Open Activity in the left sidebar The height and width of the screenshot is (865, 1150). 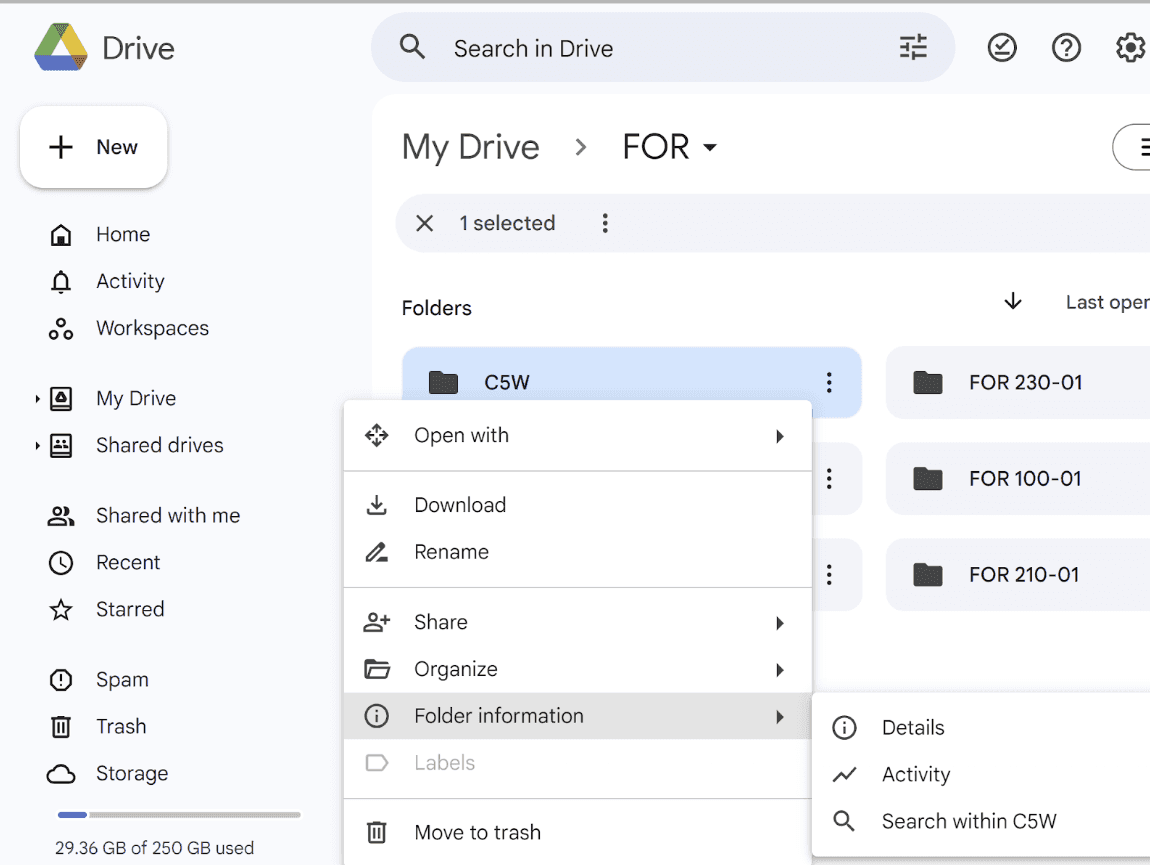[x=130, y=282]
